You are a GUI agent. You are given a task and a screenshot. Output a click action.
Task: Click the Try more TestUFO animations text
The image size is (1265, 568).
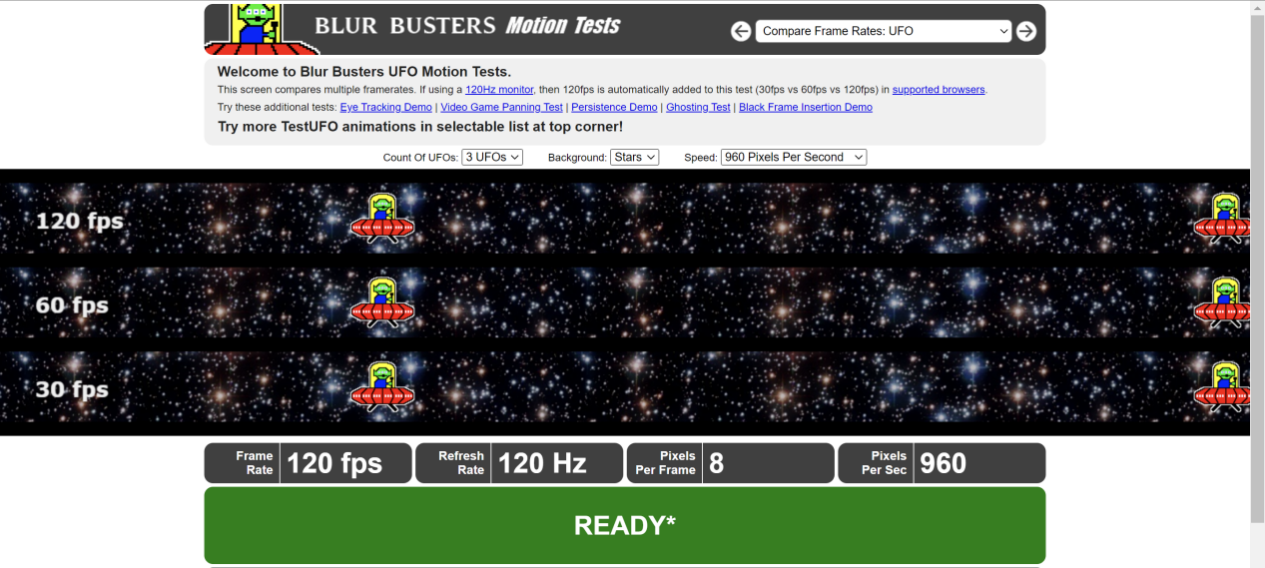[x=420, y=127]
